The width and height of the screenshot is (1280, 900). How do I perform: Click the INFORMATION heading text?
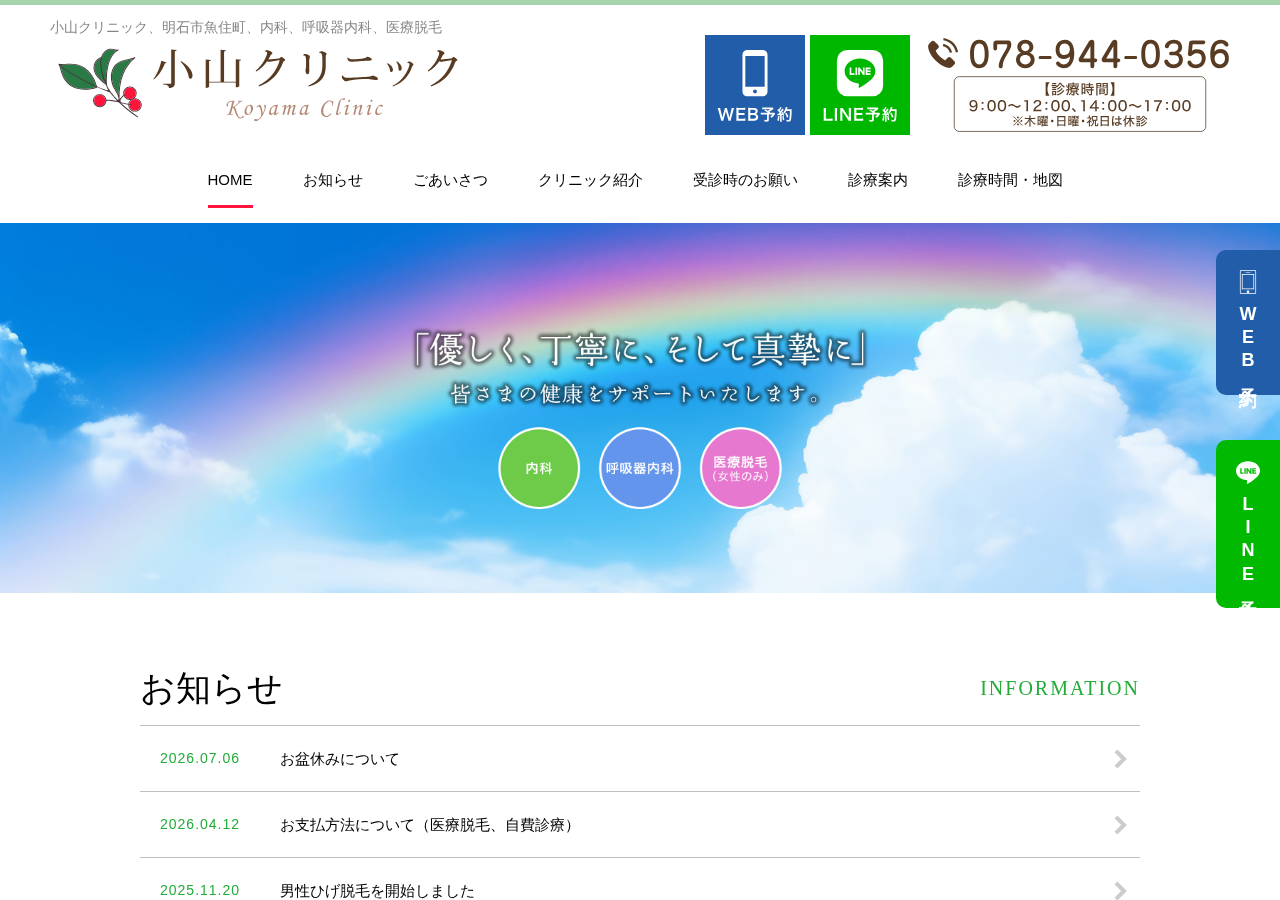(1060, 688)
